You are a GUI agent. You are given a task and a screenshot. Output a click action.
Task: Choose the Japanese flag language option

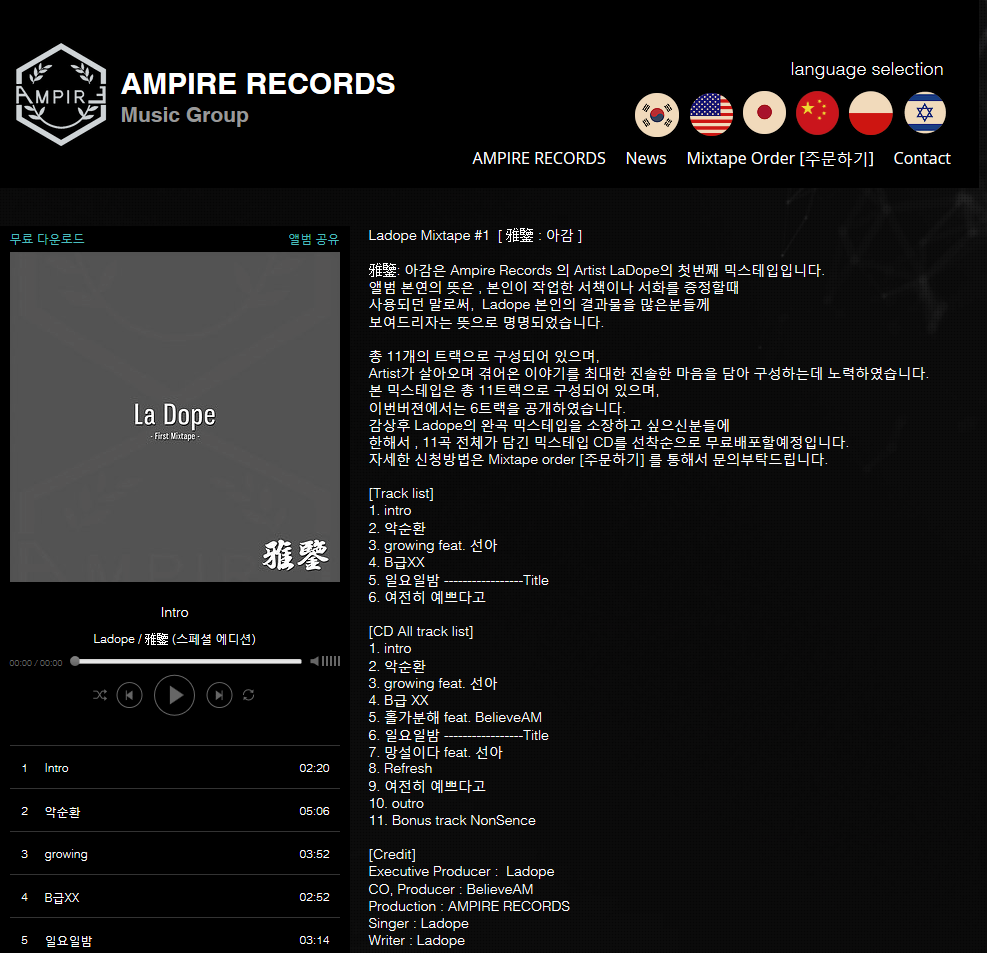pyautogui.click(x=764, y=113)
